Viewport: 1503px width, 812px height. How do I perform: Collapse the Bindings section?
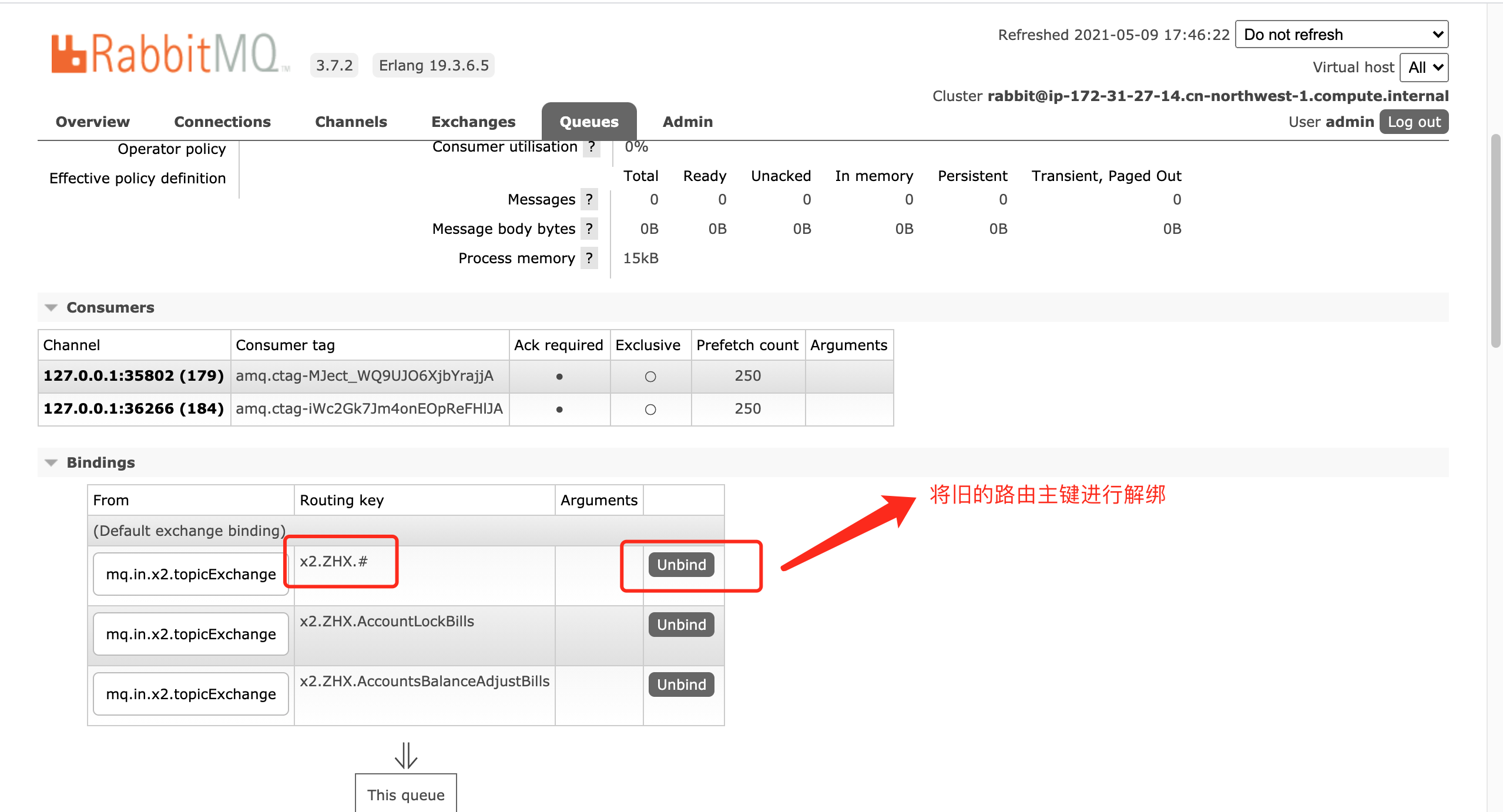(51, 462)
